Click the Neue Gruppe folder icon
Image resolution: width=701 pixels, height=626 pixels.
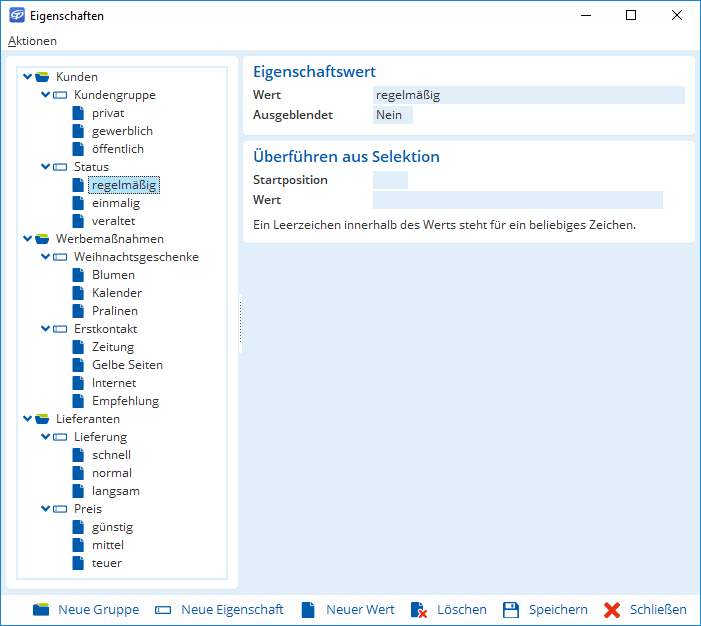tap(41, 610)
